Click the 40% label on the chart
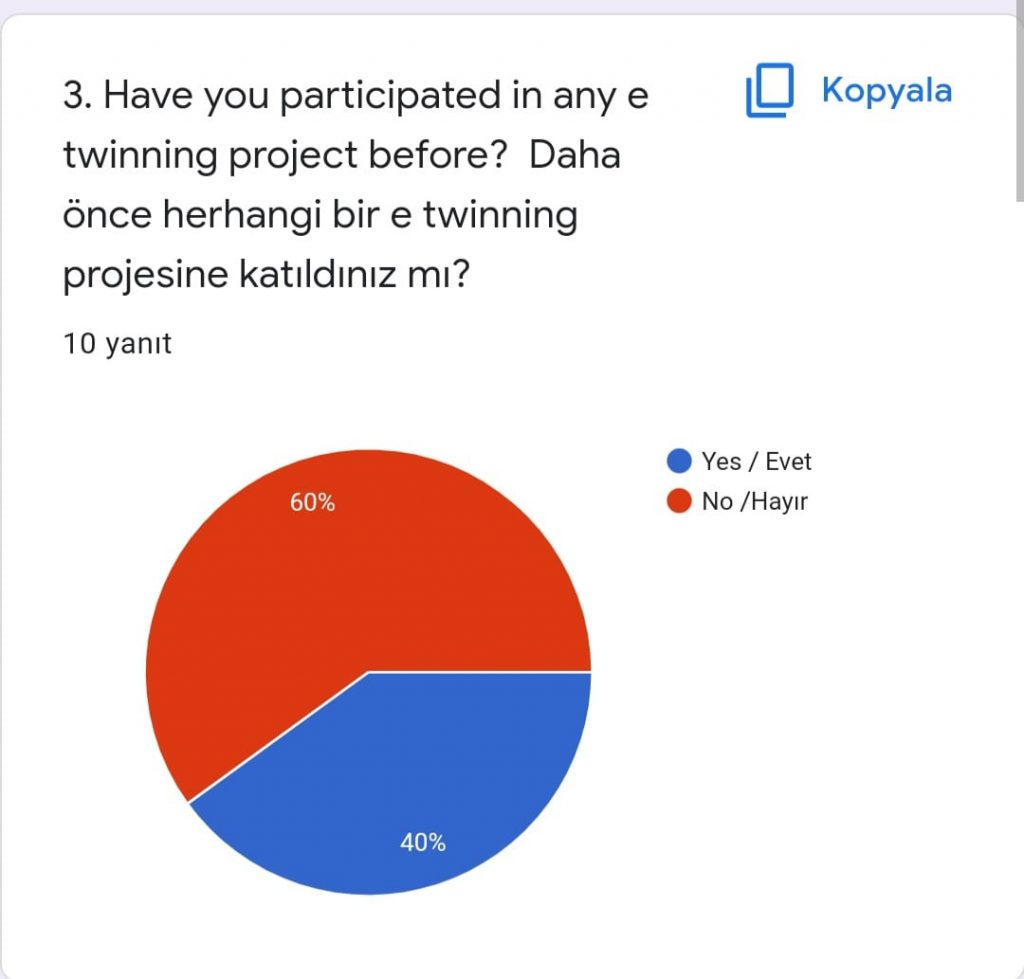The height and width of the screenshot is (979, 1024). (x=424, y=843)
